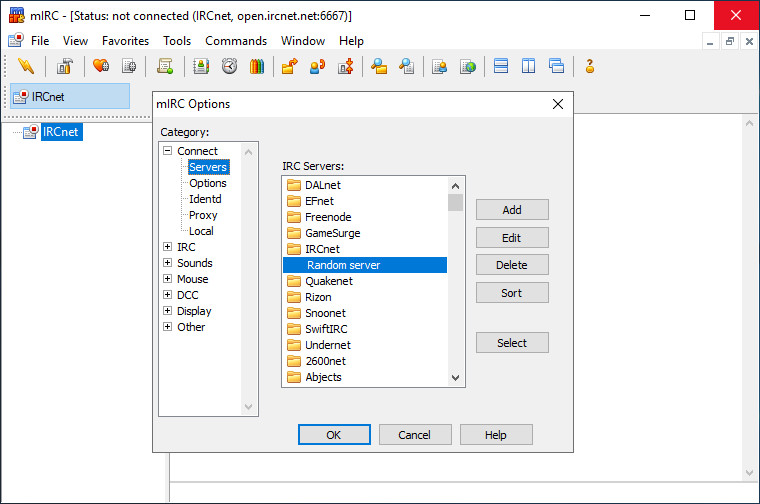
Task: Click the Tile Vertical windows icon
Action: pos(528,66)
